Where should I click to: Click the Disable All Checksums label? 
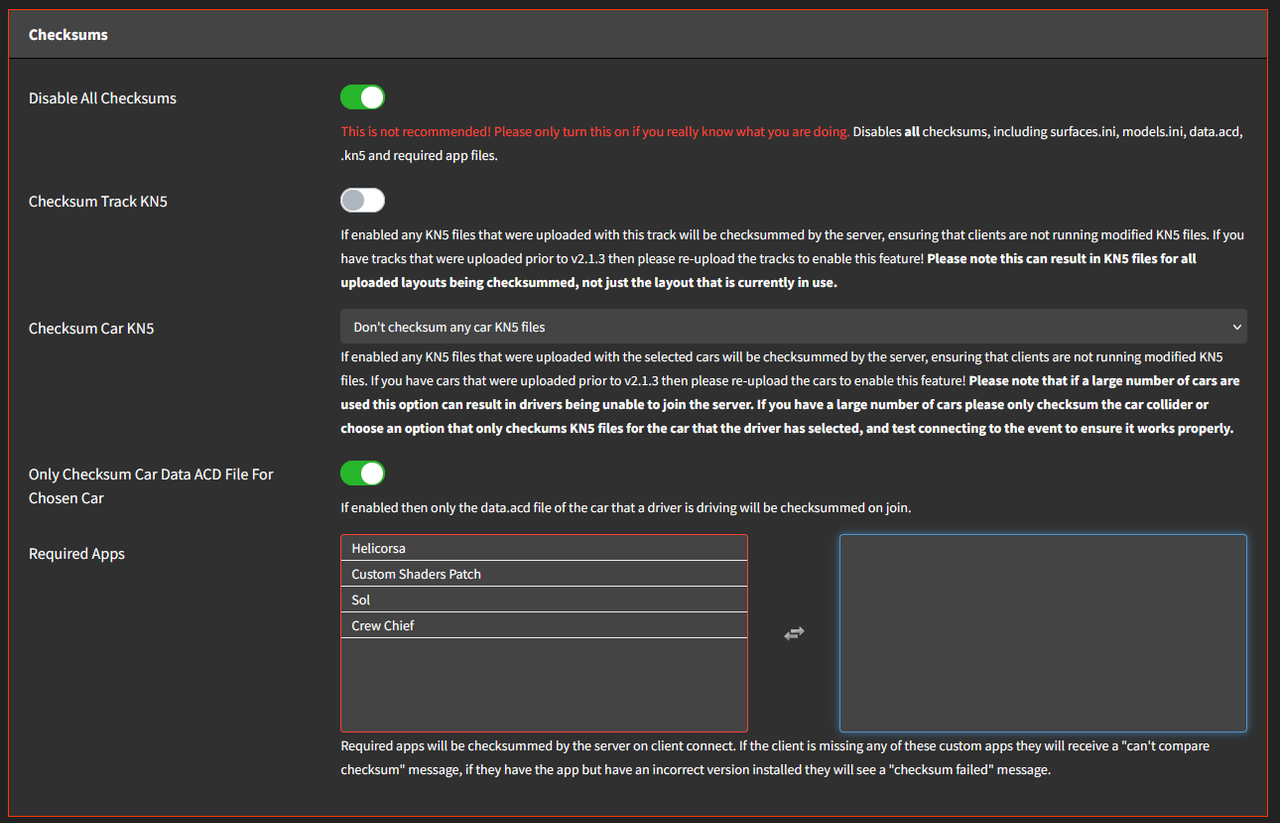[103, 98]
